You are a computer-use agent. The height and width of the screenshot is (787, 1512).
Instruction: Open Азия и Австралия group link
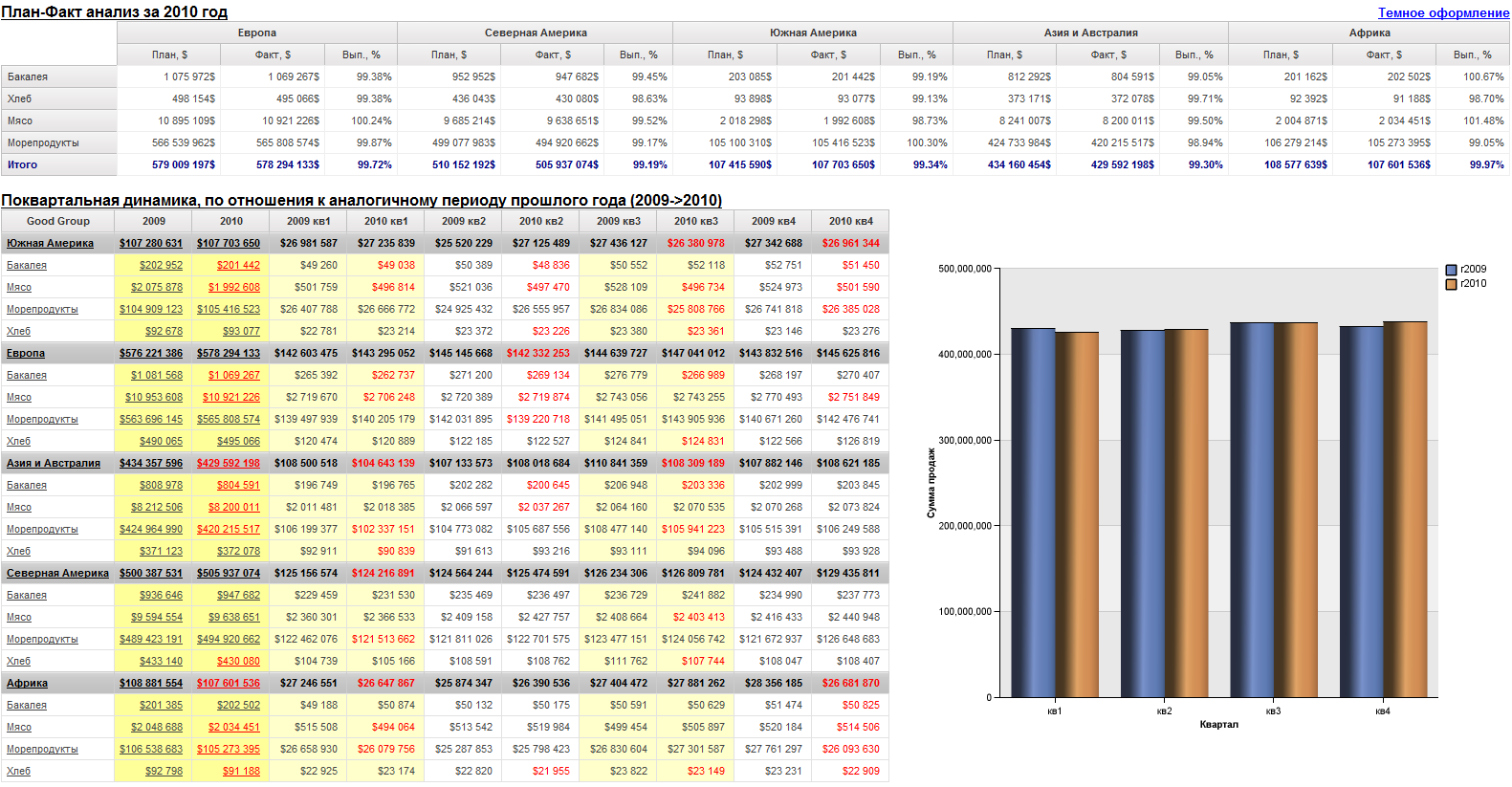click(x=54, y=463)
